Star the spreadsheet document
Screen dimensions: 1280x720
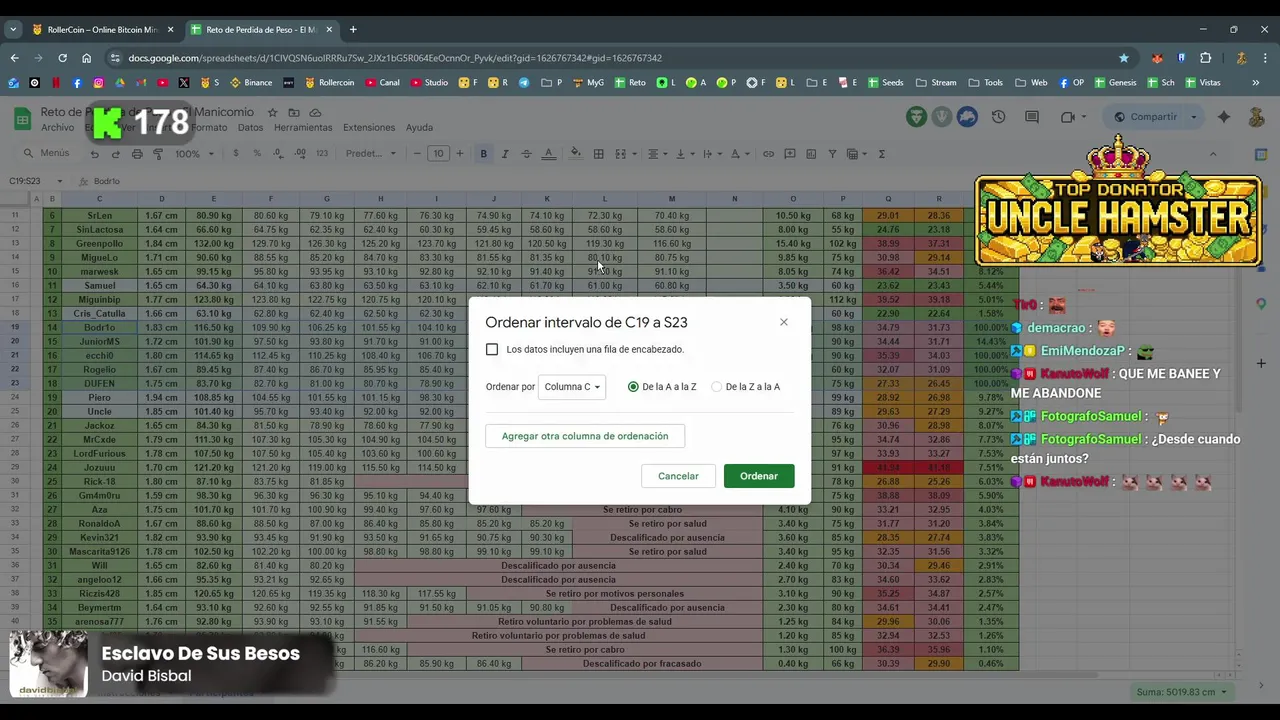point(272,113)
